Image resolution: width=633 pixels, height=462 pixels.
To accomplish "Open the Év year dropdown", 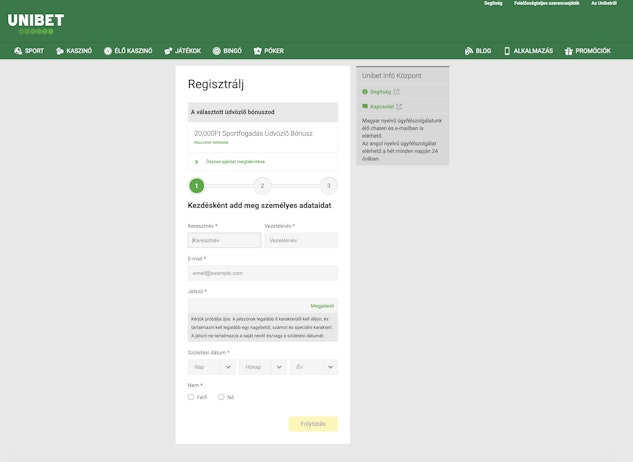I will pos(313,367).
